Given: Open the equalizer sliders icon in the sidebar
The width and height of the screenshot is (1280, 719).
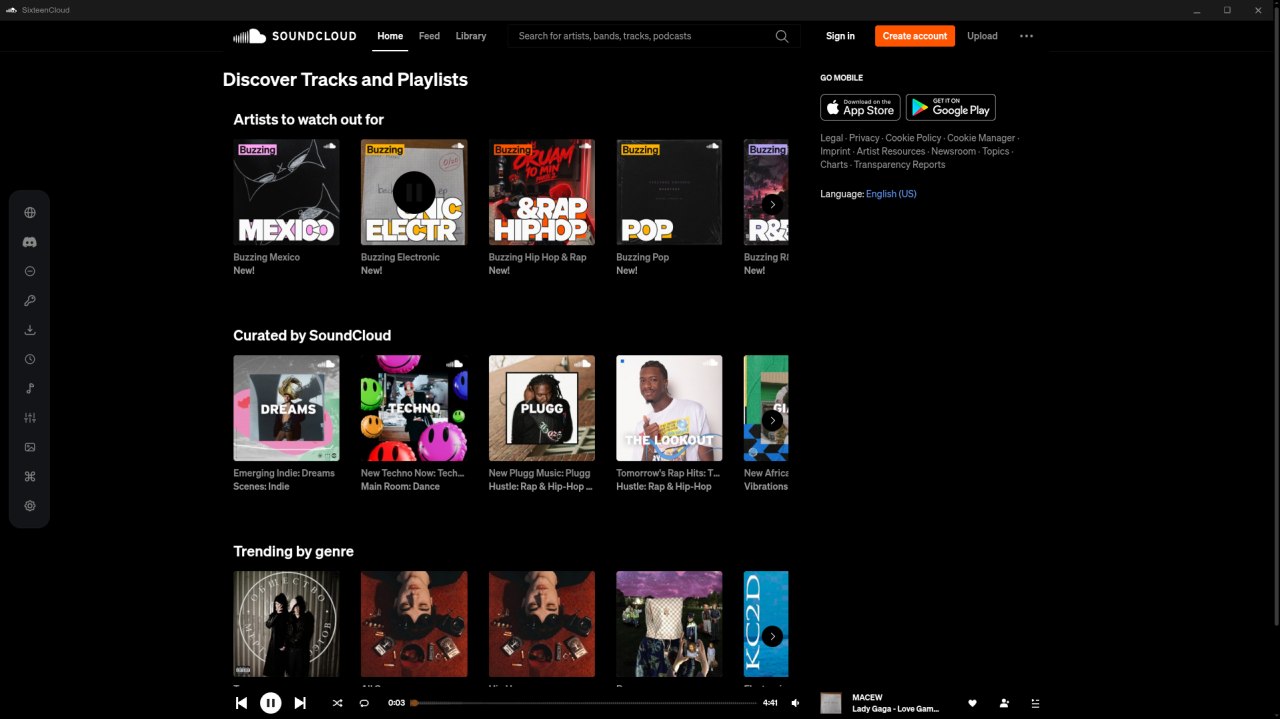Looking at the screenshot, I should [x=30, y=418].
